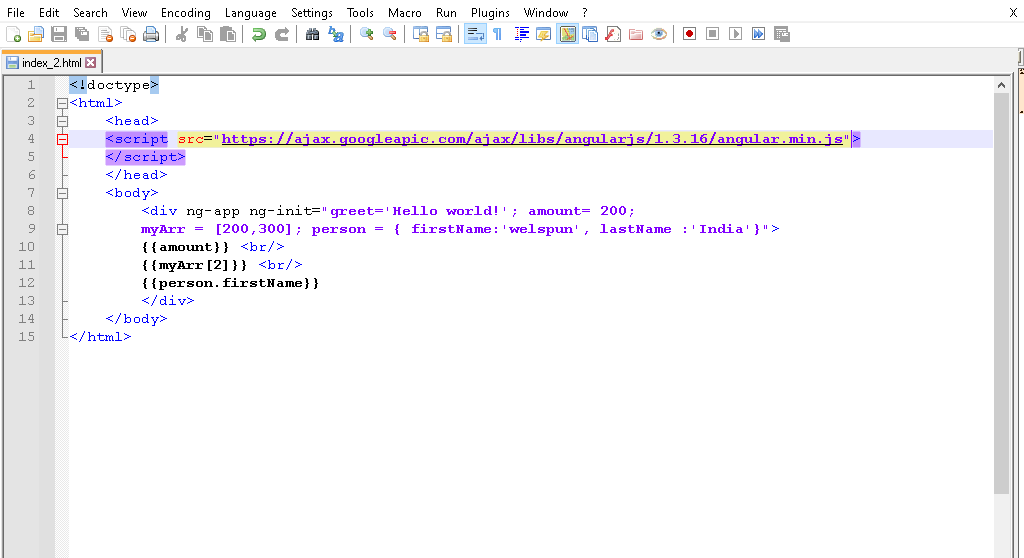Undo the last edit with the green arrow
This screenshot has height=558, width=1024.
point(259,34)
